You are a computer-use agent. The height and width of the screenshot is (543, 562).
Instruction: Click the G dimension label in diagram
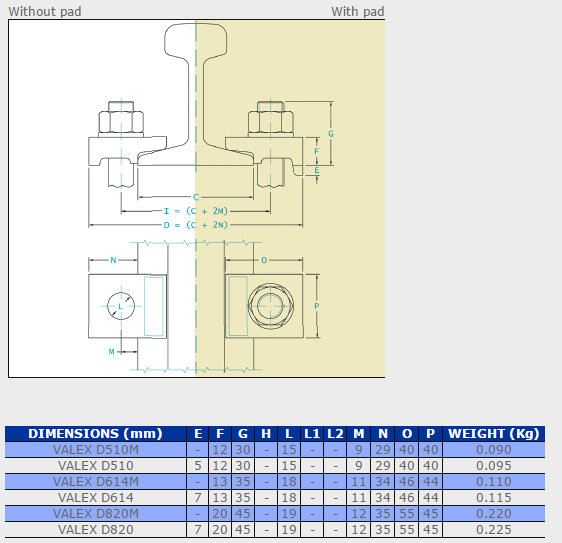tap(331, 134)
